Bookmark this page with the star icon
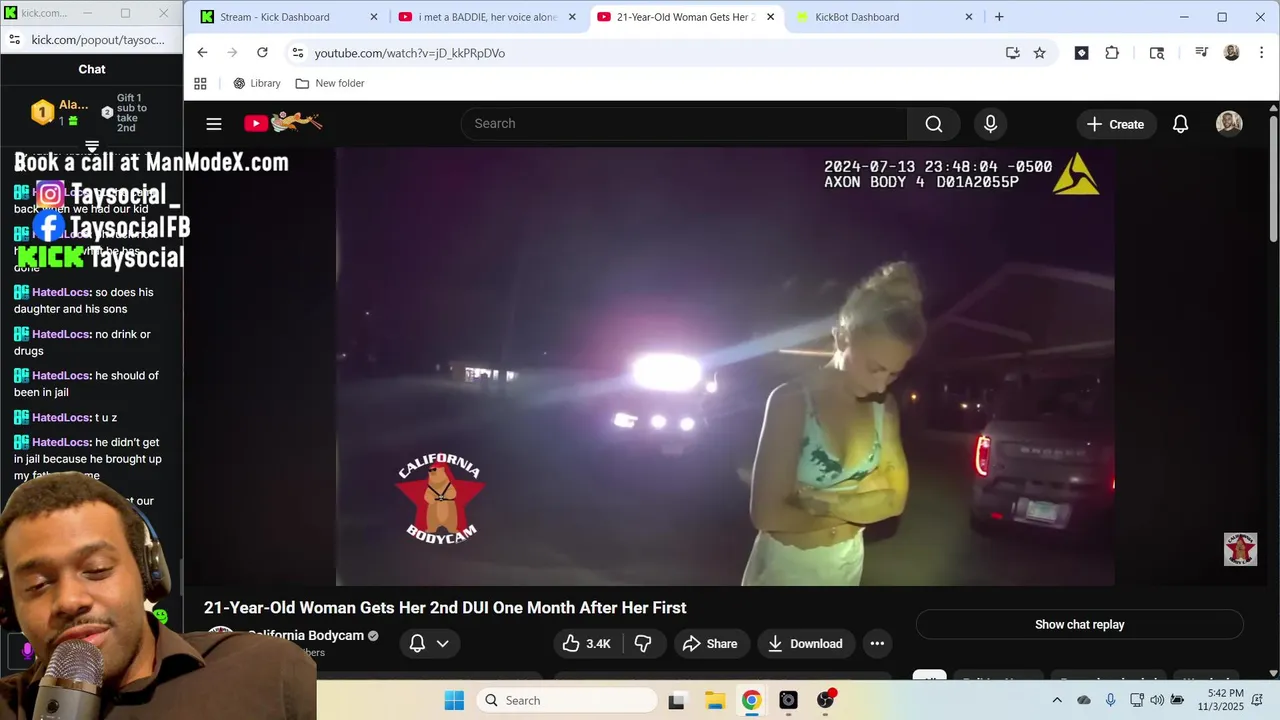This screenshot has width=1280, height=720. point(1039,53)
